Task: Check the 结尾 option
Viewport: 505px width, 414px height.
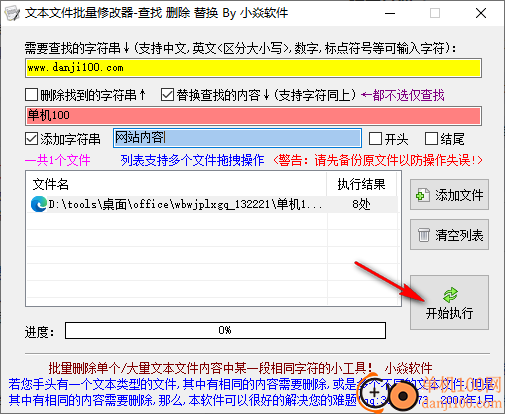Action: (431, 139)
